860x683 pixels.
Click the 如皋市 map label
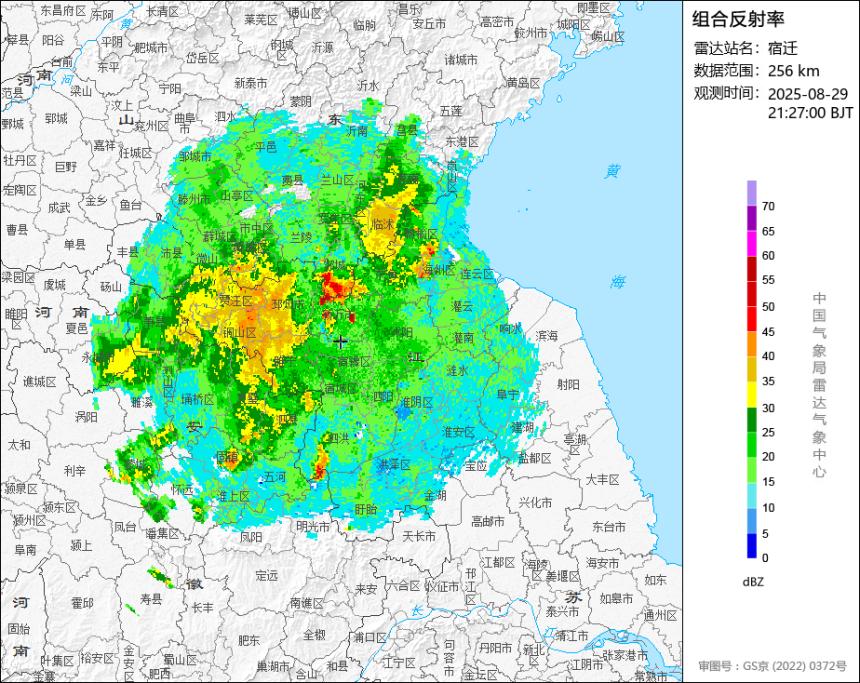(616, 599)
